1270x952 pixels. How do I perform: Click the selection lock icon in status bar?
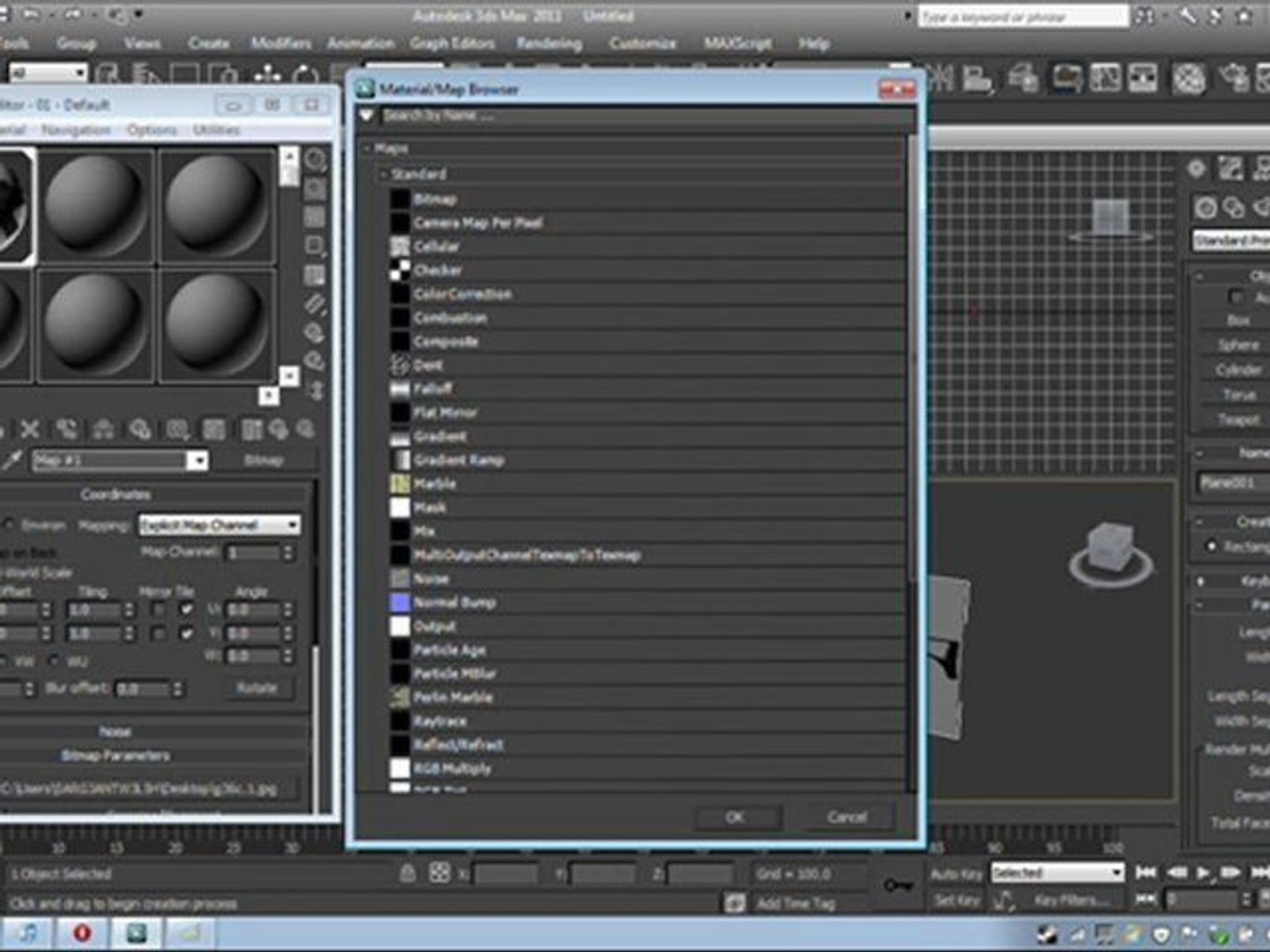tap(407, 874)
